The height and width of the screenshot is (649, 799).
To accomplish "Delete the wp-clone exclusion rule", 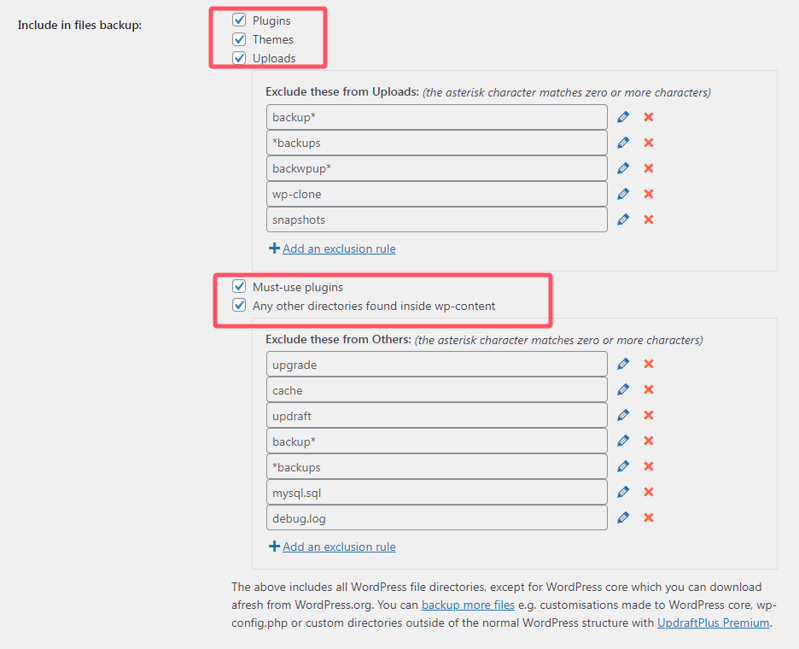I will pyautogui.click(x=648, y=194).
